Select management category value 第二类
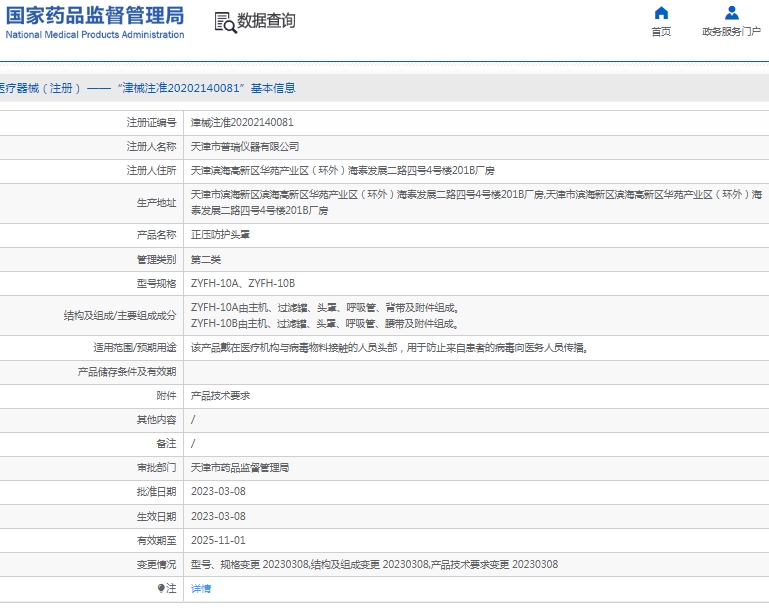The image size is (769, 611). 205,259
